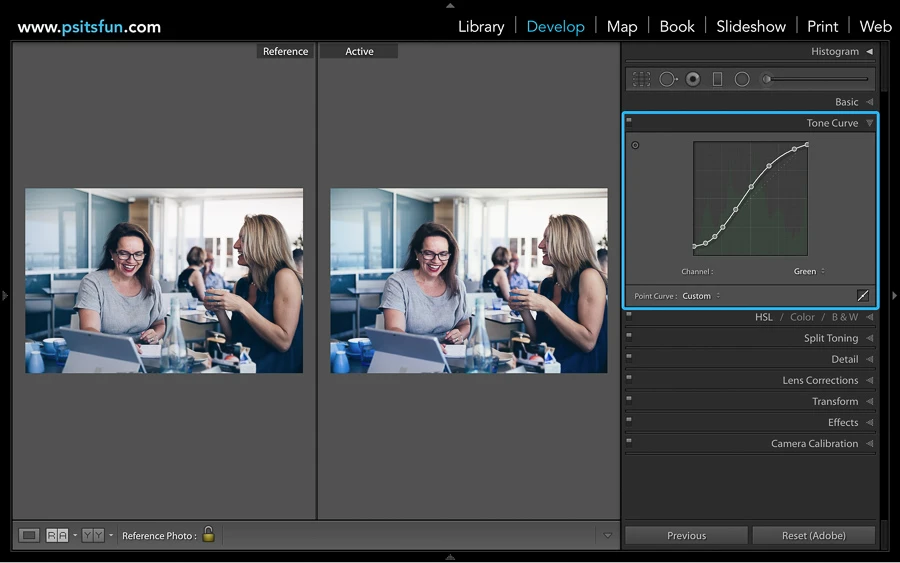Expand the Transform panel

coord(870,401)
